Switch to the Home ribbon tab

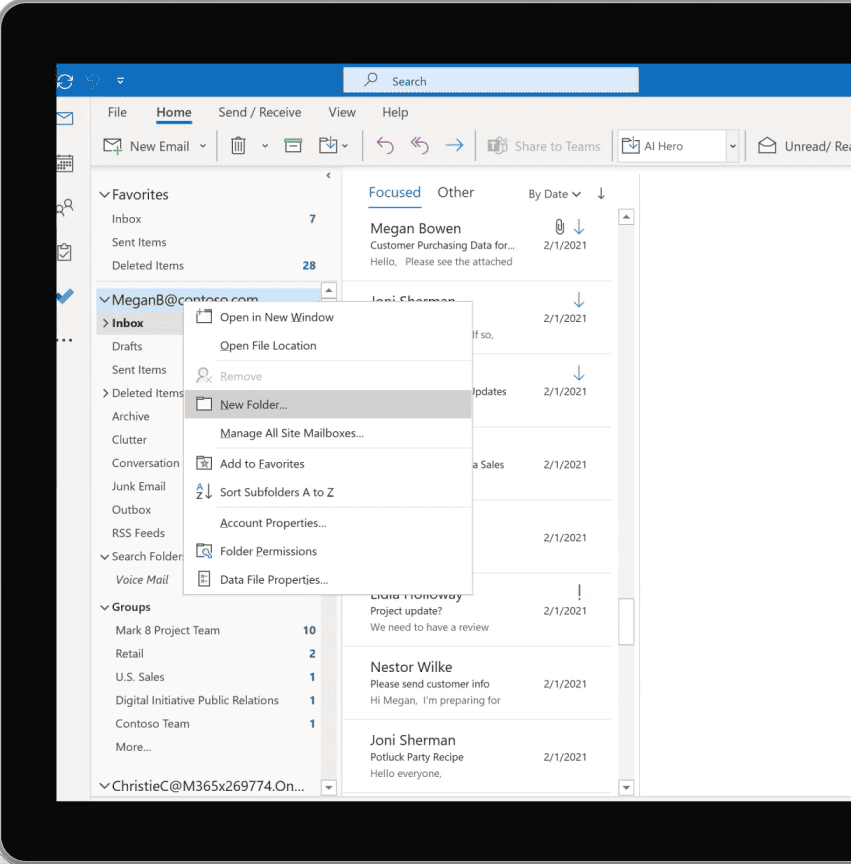[x=174, y=112]
